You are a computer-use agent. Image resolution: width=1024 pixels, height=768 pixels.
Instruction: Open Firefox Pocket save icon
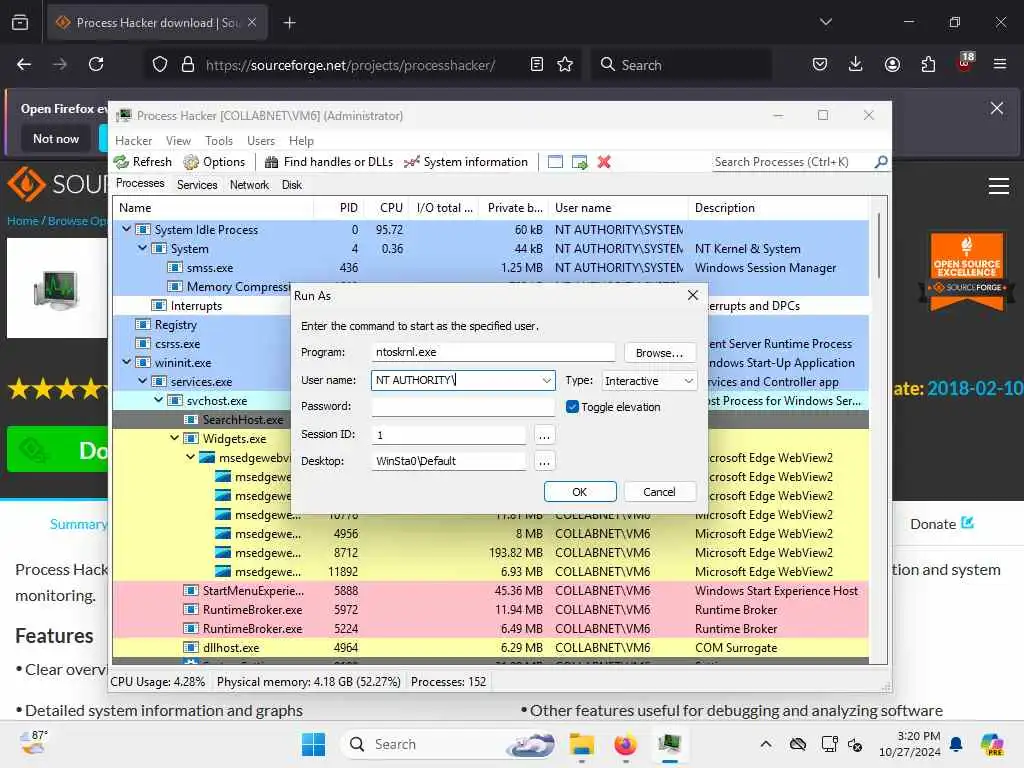(x=820, y=64)
